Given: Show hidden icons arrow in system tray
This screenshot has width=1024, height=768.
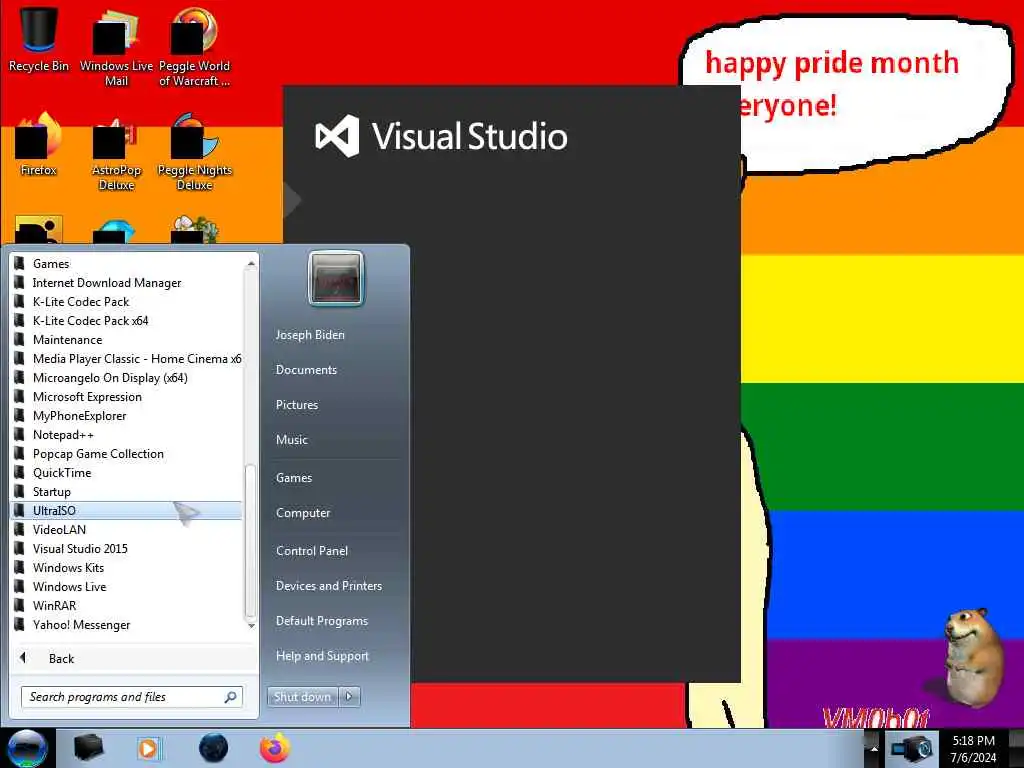Looking at the screenshot, I should pos(873,748).
